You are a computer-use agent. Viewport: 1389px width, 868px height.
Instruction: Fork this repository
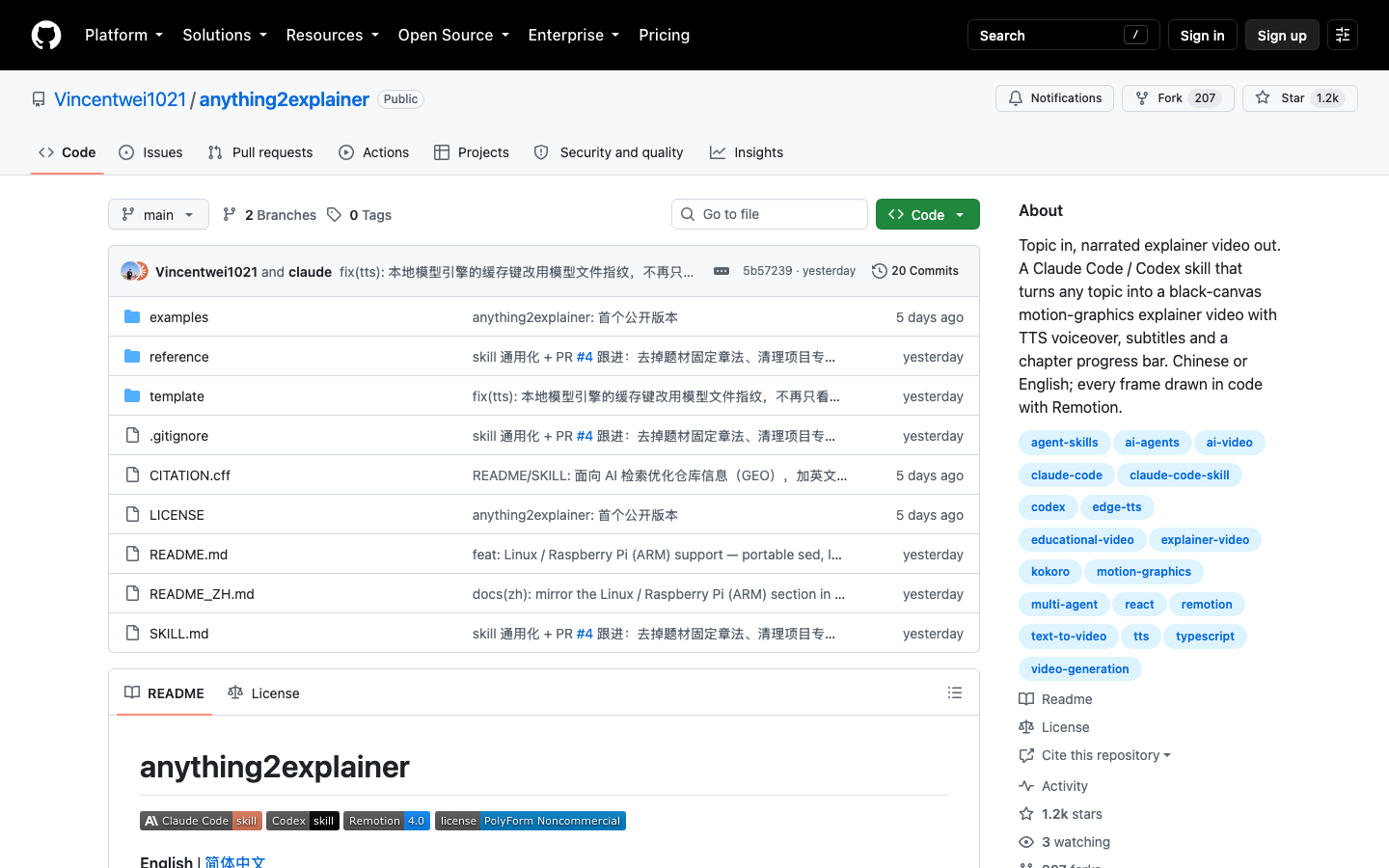click(1178, 98)
